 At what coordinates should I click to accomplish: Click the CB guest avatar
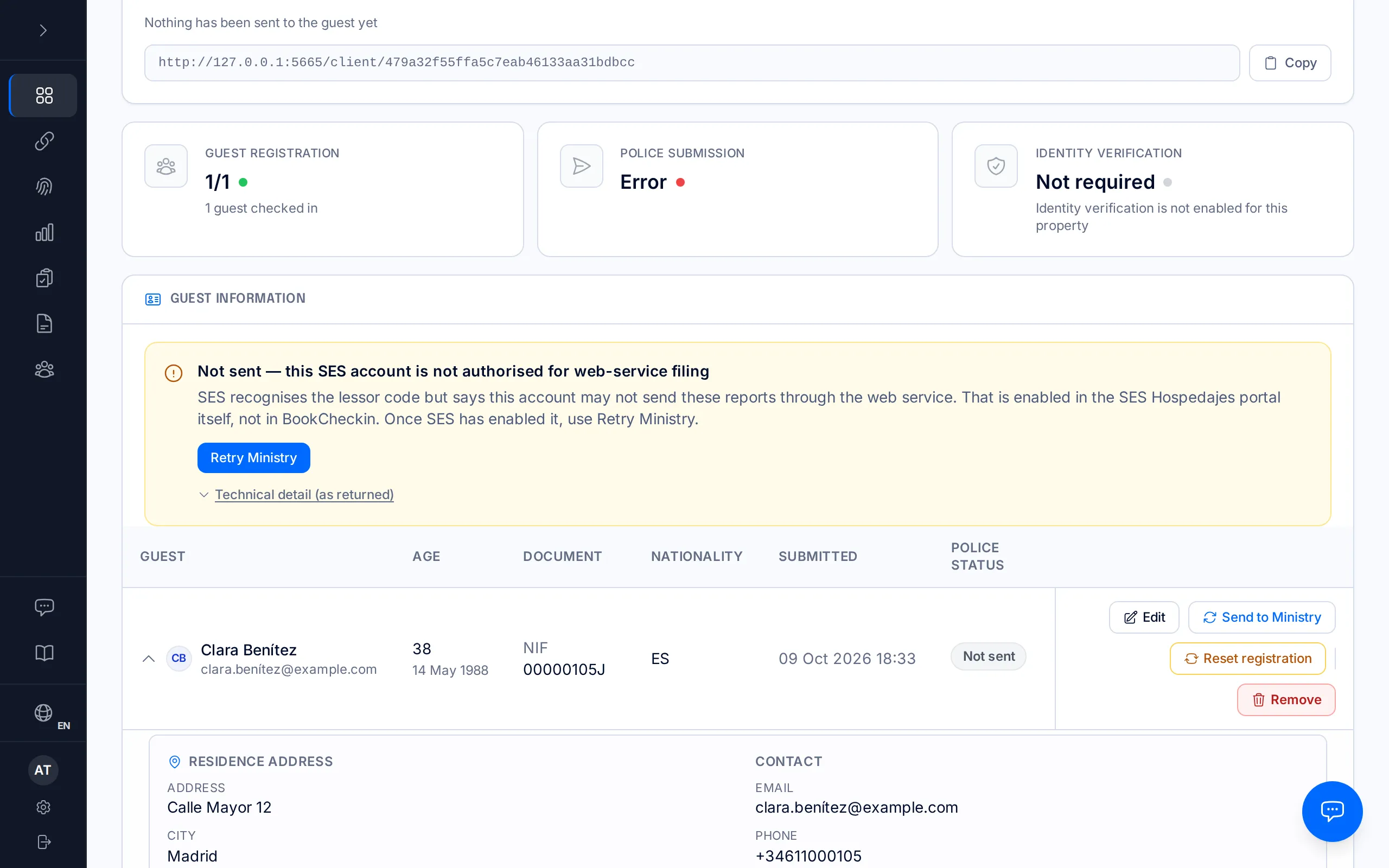tap(179, 658)
